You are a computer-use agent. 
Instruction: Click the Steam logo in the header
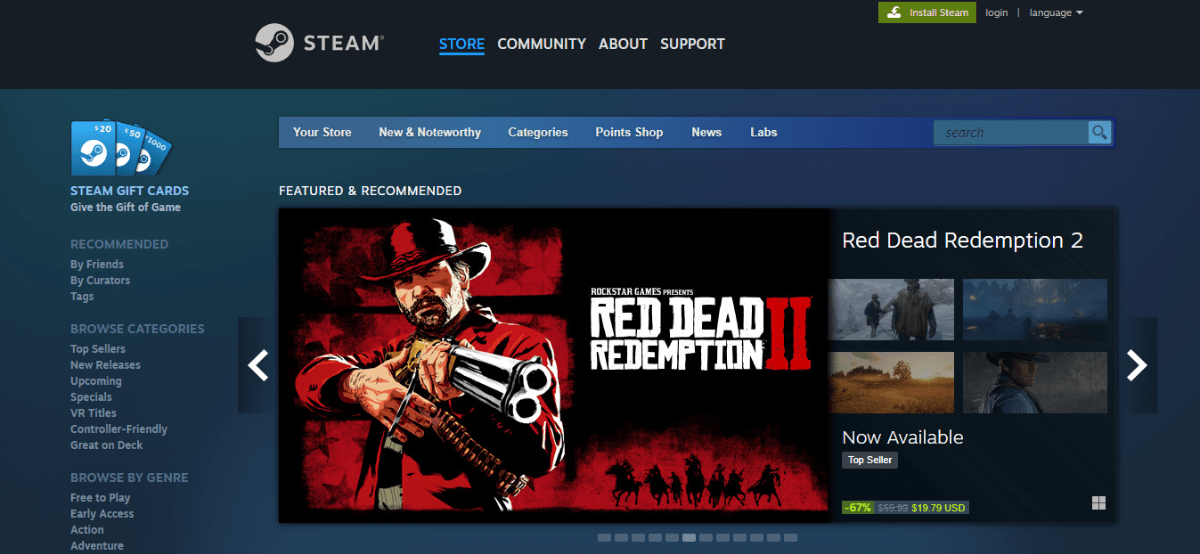coord(319,43)
